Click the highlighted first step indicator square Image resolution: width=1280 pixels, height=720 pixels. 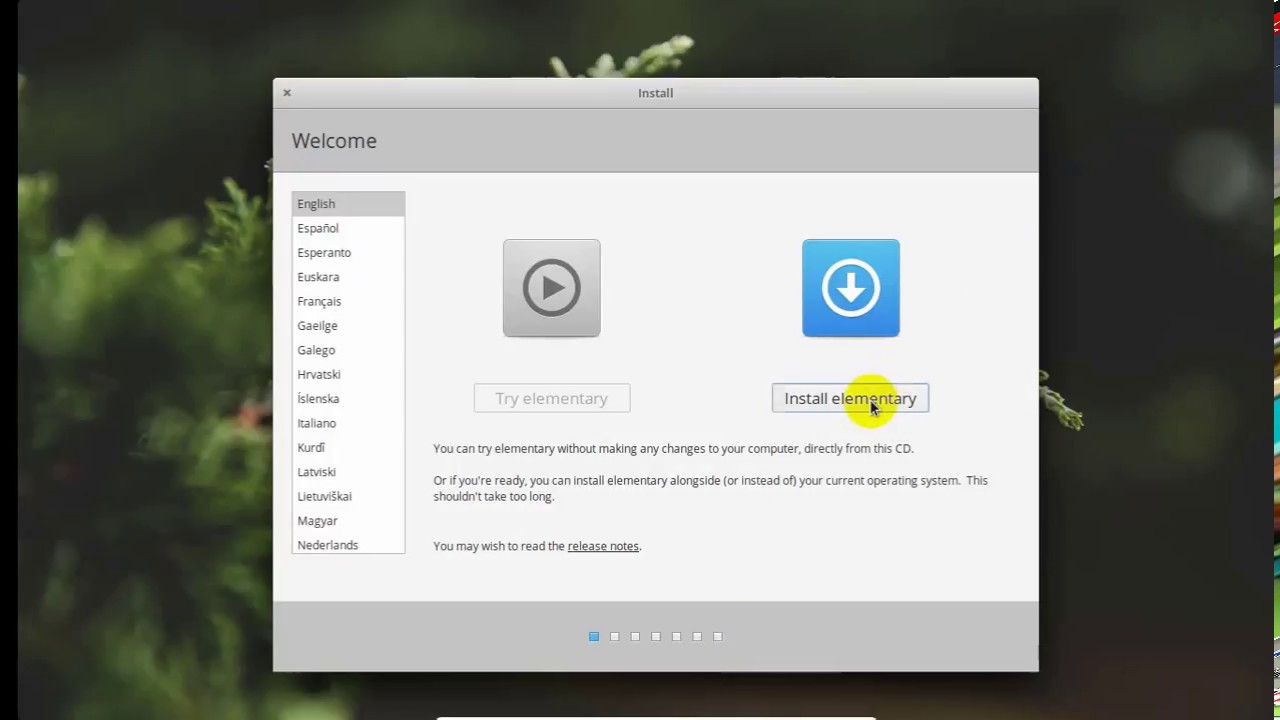594,636
